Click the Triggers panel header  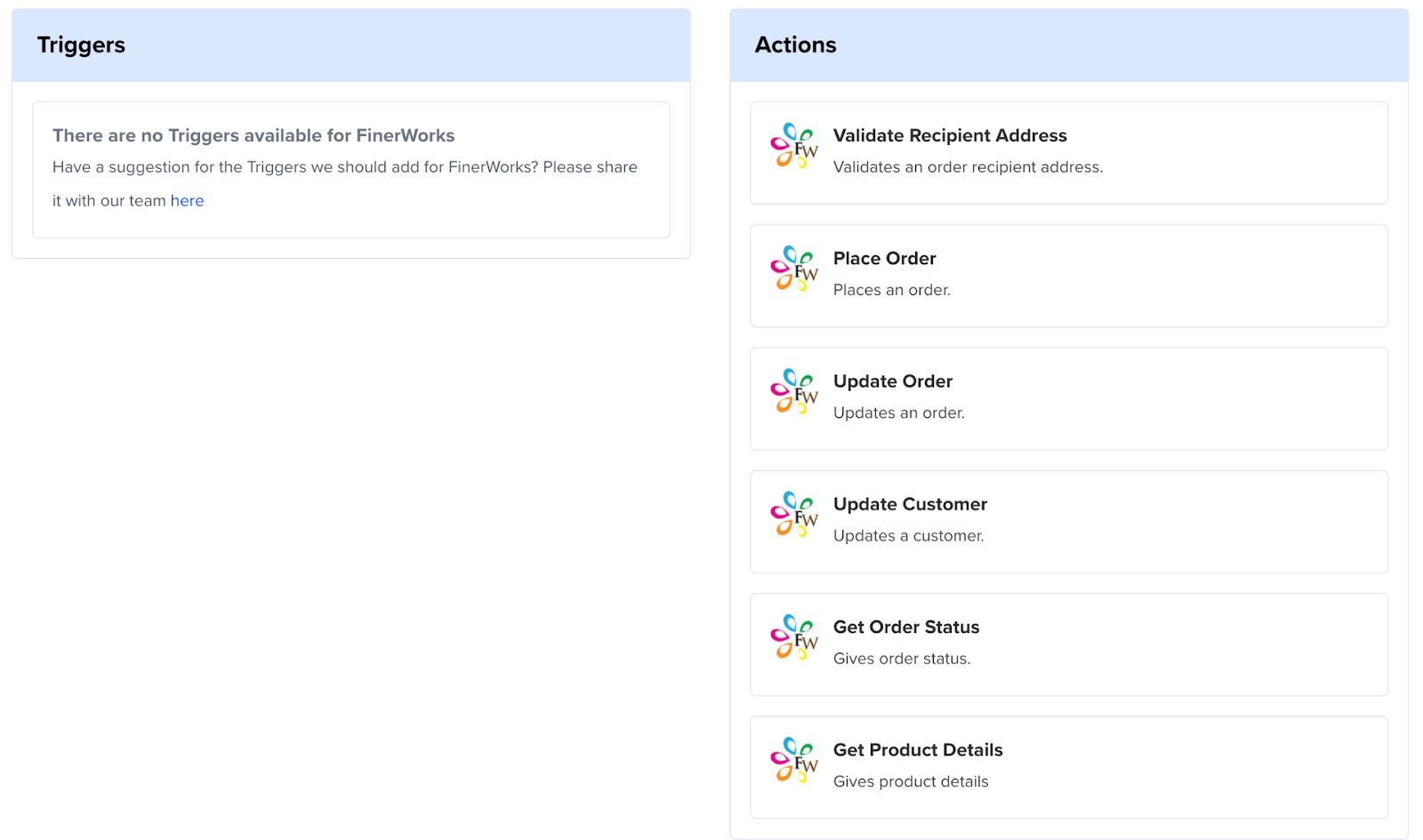(81, 45)
